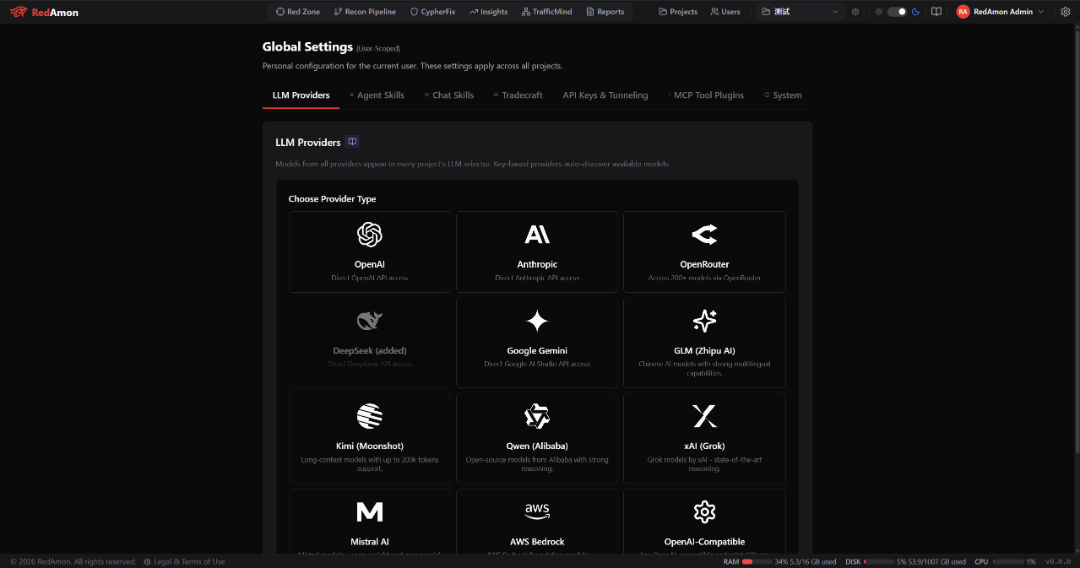1080x568 pixels.
Task: Select the OpenAI-Compatible gear icon
Action: click(x=704, y=512)
